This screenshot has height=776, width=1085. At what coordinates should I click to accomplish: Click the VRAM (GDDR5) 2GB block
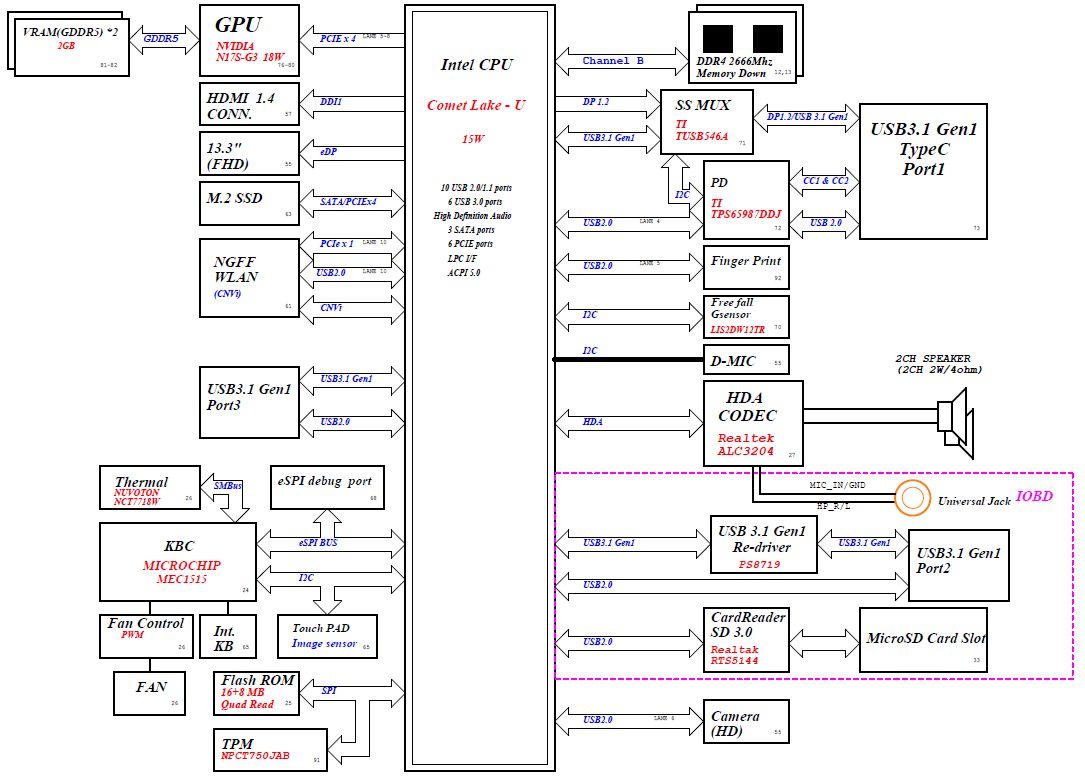click(x=67, y=45)
